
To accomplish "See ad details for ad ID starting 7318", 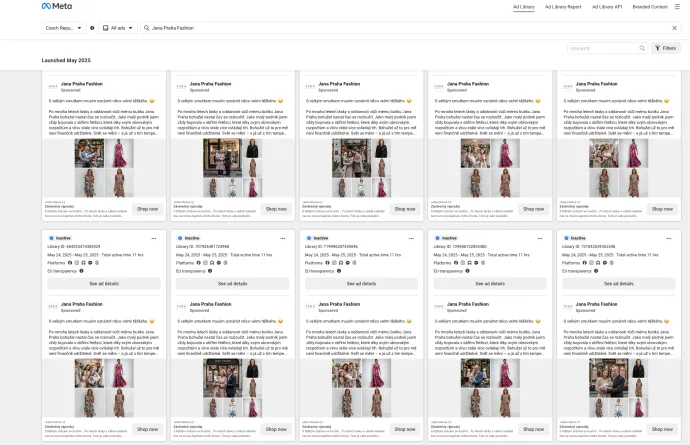I will [x=619, y=283].
